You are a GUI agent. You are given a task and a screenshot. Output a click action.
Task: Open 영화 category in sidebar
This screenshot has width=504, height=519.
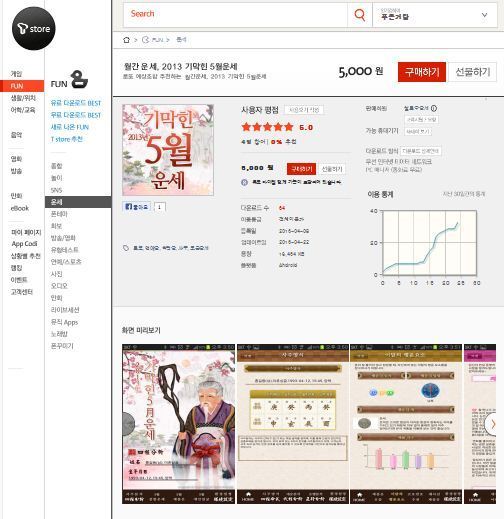pos(16,159)
